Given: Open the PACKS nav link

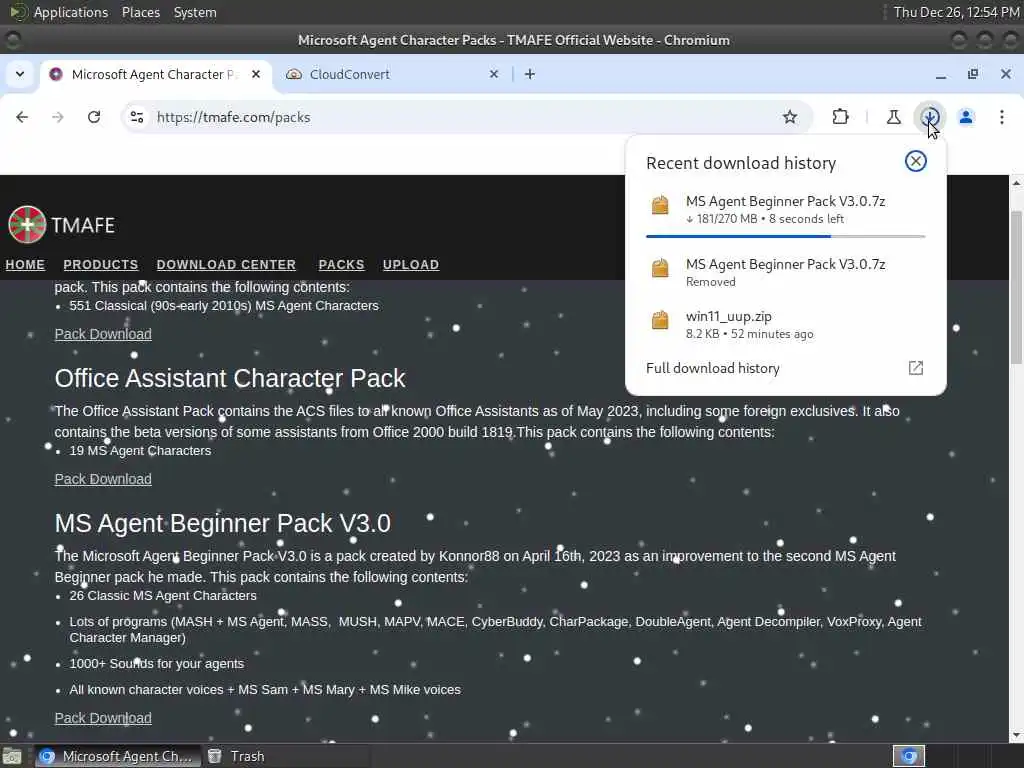Looking at the screenshot, I should pyautogui.click(x=342, y=264).
